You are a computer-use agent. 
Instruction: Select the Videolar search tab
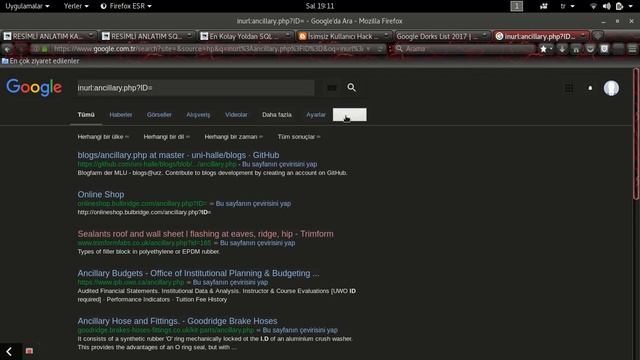[x=236, y=115]
